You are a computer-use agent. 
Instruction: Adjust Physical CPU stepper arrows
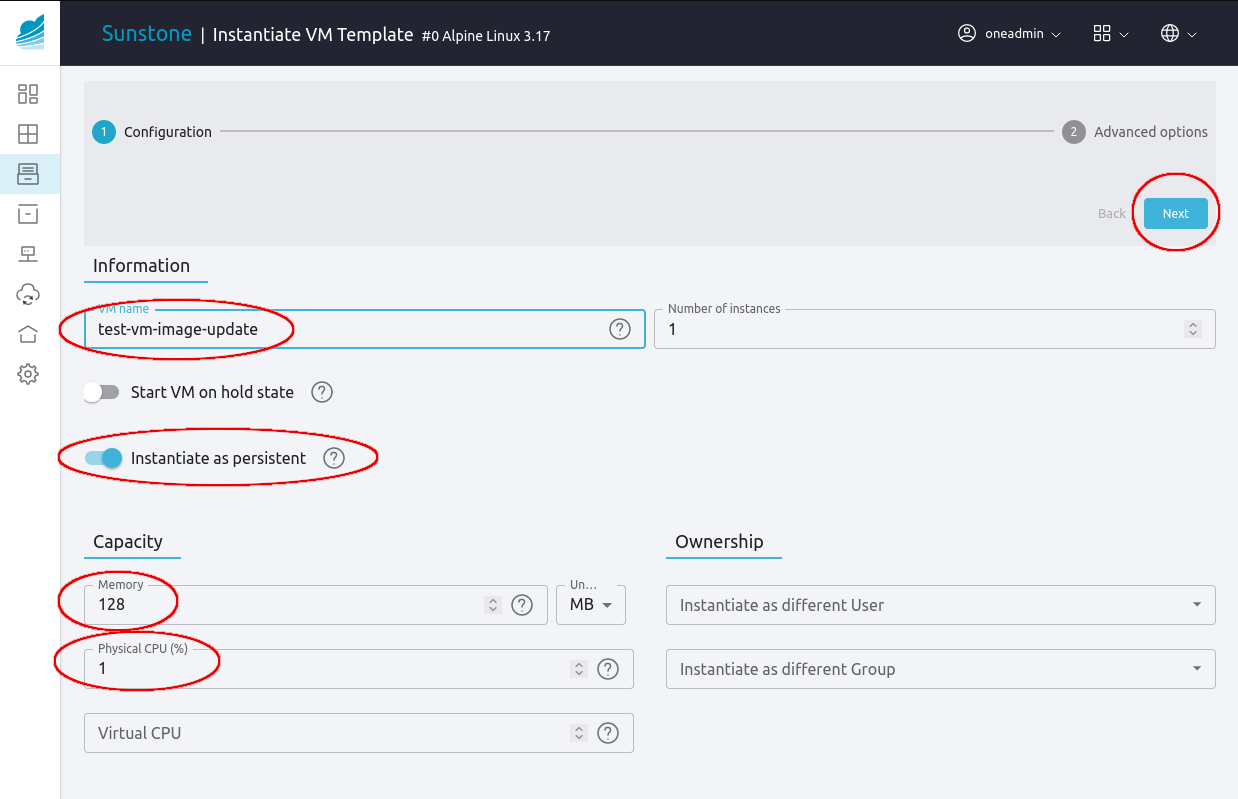578,669
